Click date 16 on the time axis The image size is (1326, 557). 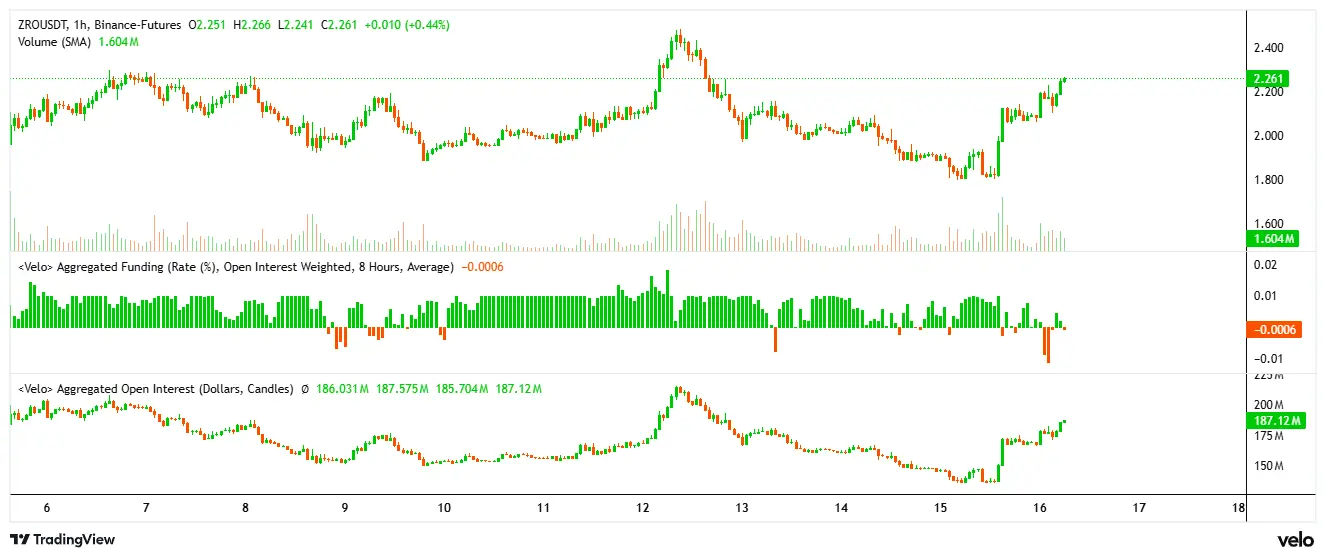click(x=1039, y=508)
